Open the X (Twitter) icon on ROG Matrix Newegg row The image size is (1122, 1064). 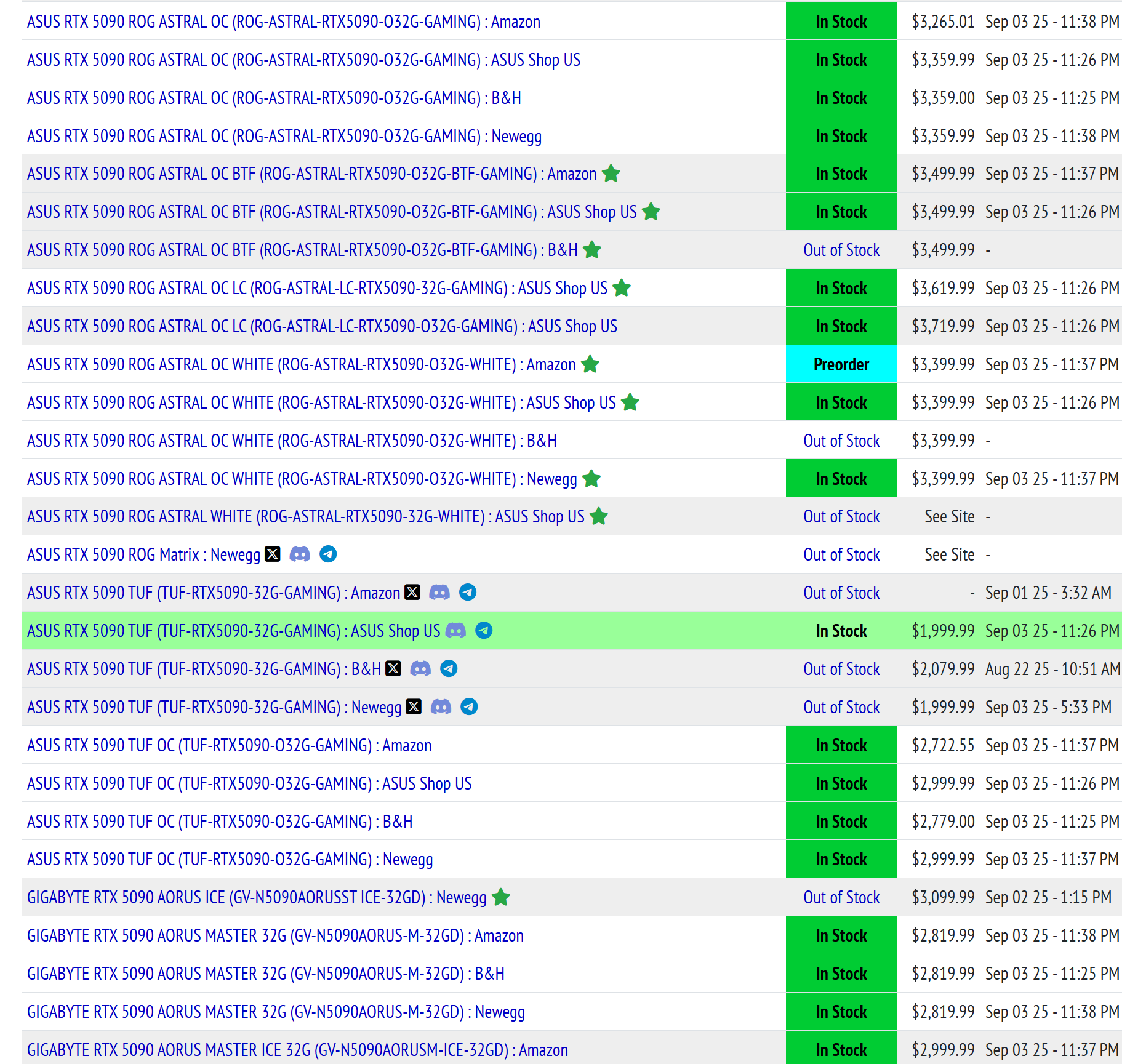(273, 554)
